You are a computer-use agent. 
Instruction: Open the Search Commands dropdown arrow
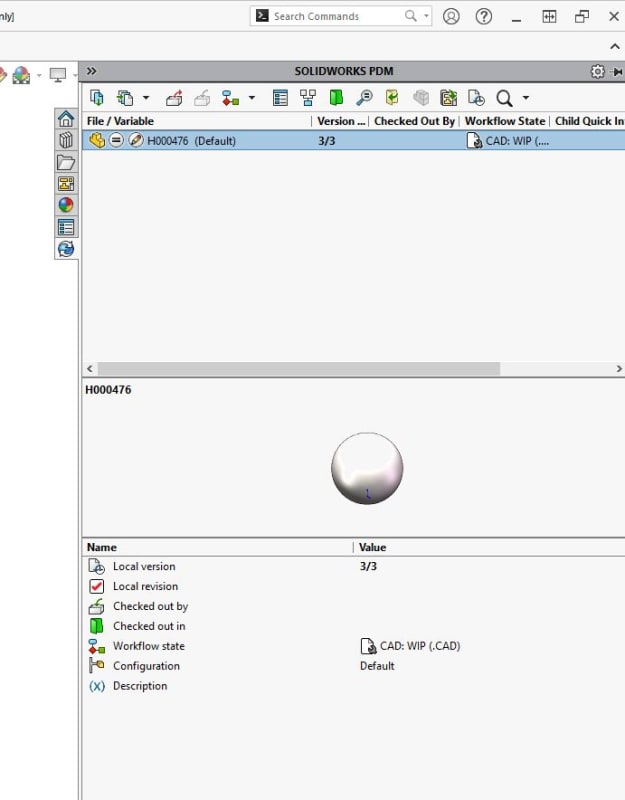point(426,16)
